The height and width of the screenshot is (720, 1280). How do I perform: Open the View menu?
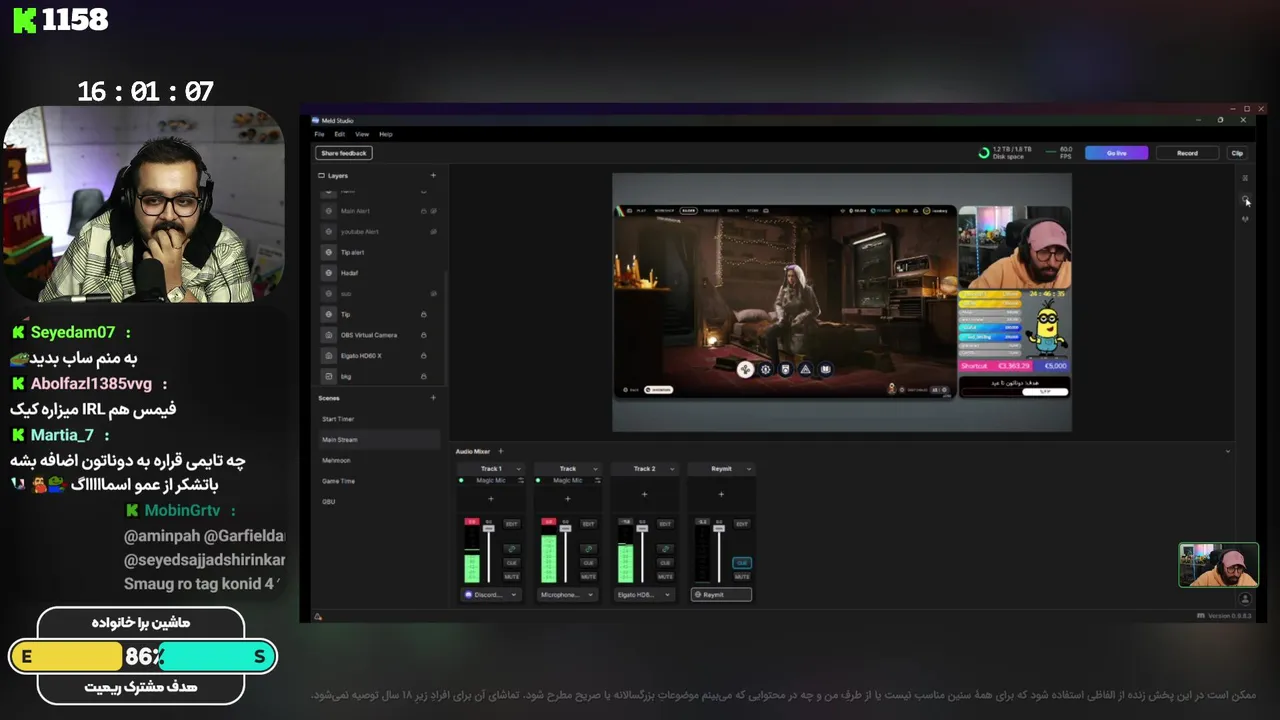click(x=362, y=134)
